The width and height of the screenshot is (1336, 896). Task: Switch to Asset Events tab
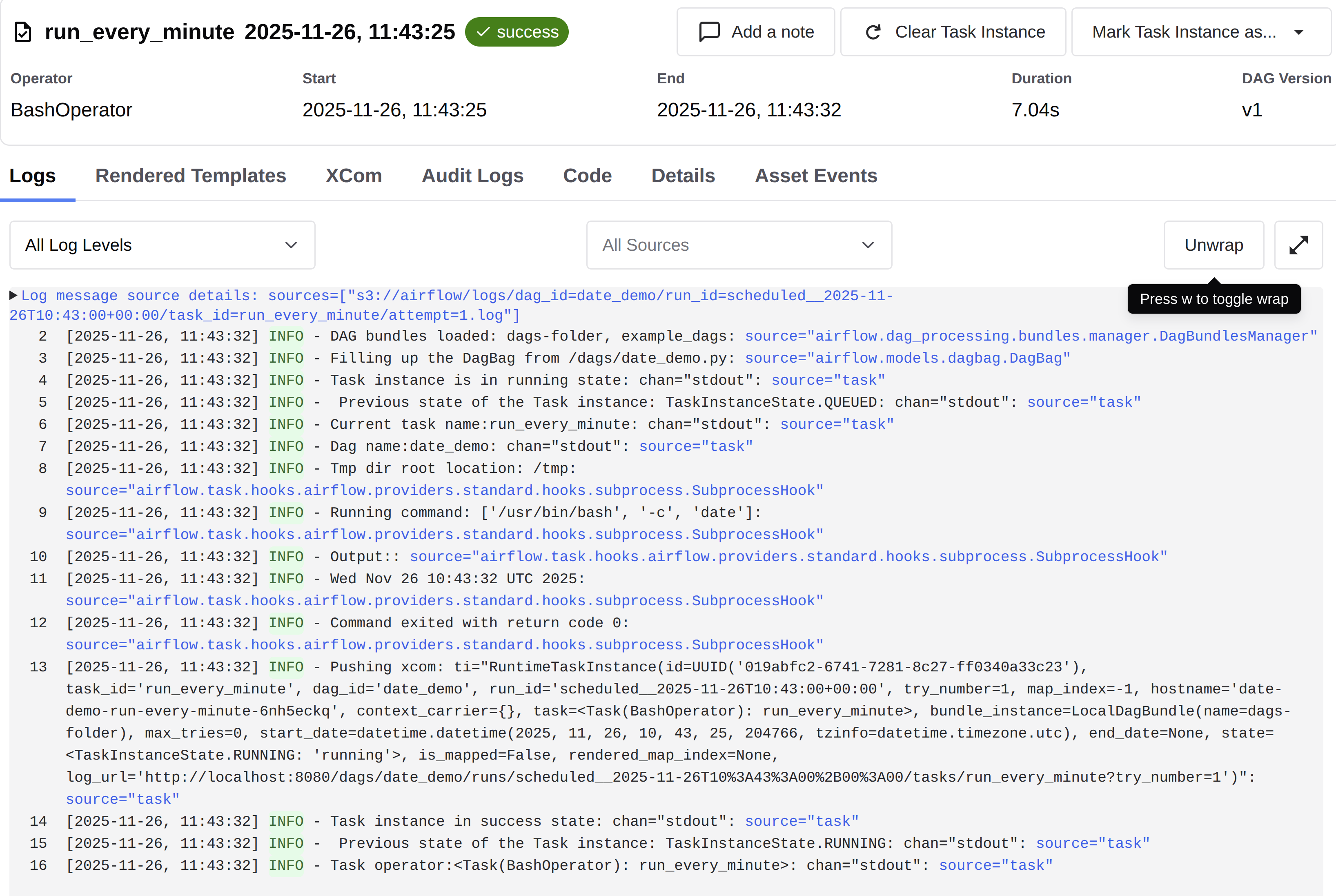click(816, 176)
